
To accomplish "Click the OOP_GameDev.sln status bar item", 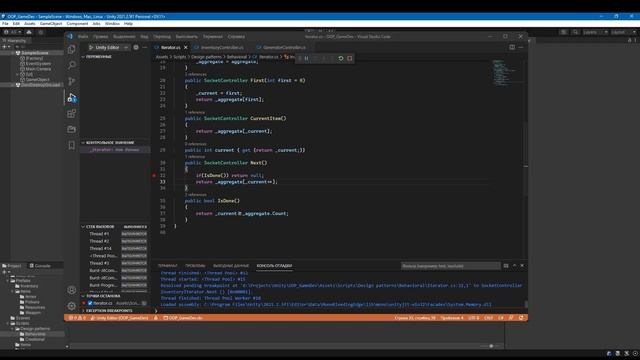I will (183, 318).
